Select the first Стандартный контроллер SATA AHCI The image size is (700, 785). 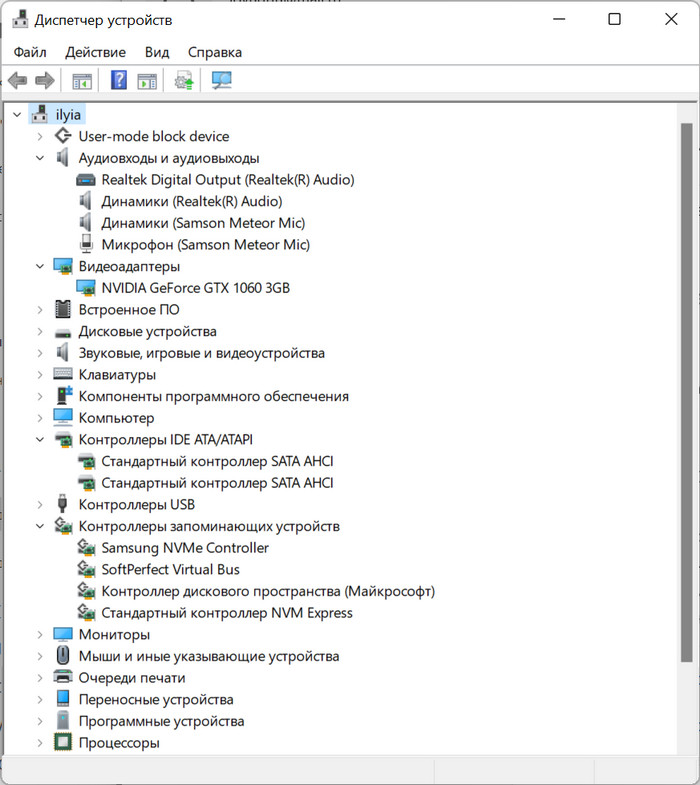click(x=217, y=461)
